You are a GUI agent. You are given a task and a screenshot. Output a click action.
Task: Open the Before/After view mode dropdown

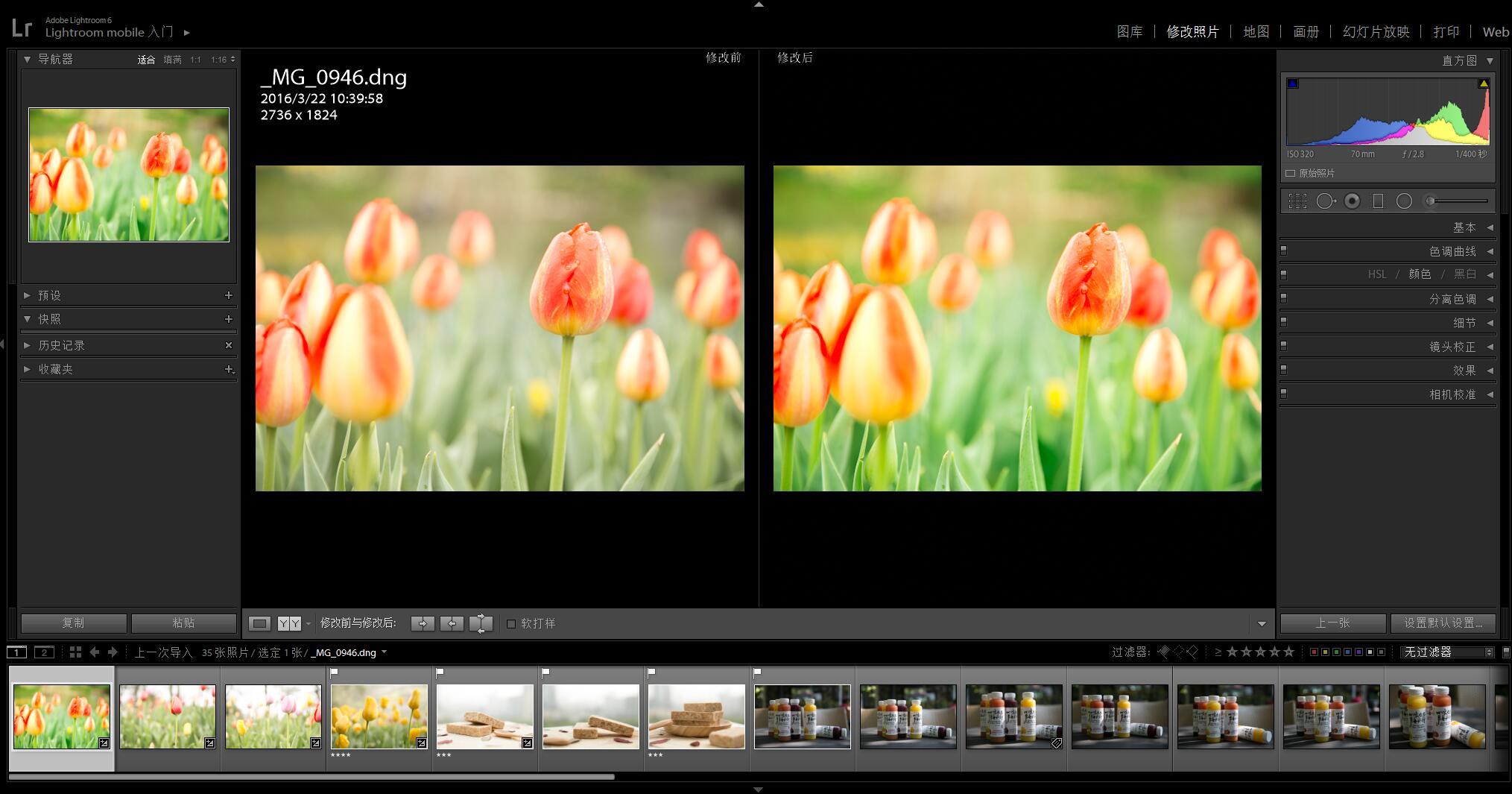309,623
